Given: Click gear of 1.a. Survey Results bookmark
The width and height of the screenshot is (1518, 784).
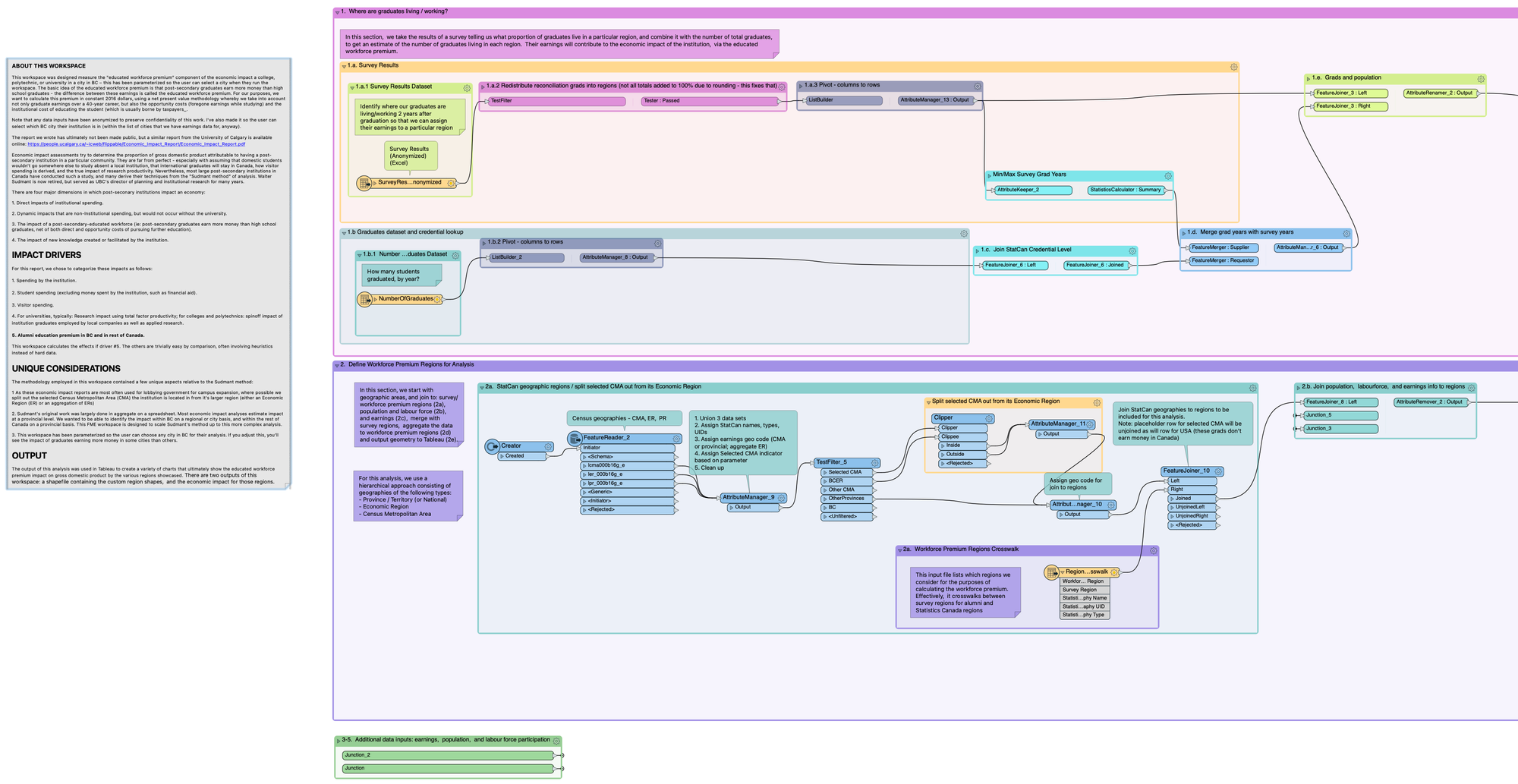Looking at the screenshot, I should click(1233, 67).
